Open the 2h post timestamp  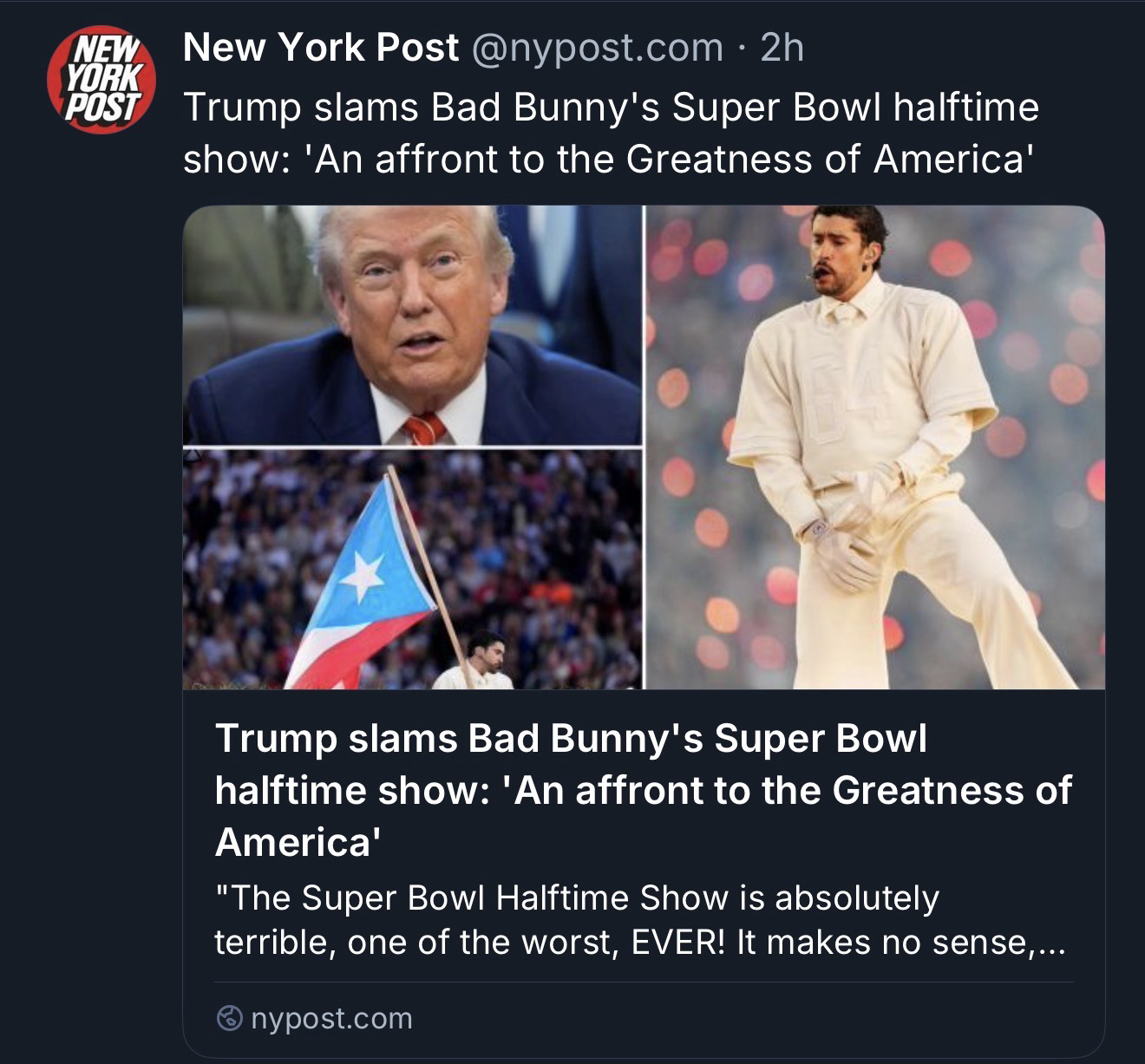point(782,48)
